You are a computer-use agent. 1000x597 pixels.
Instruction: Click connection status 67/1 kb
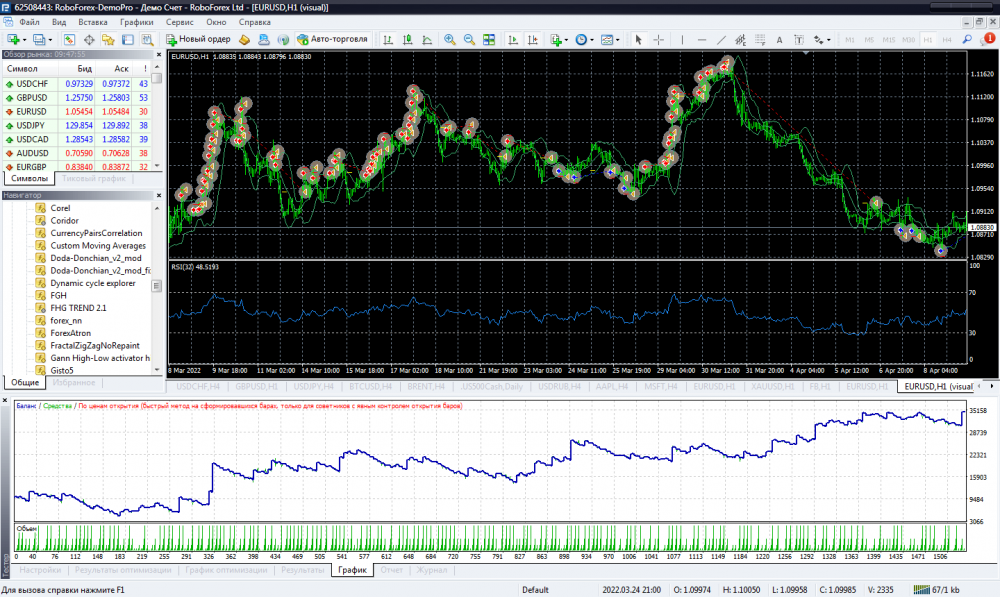pos(936,589)
